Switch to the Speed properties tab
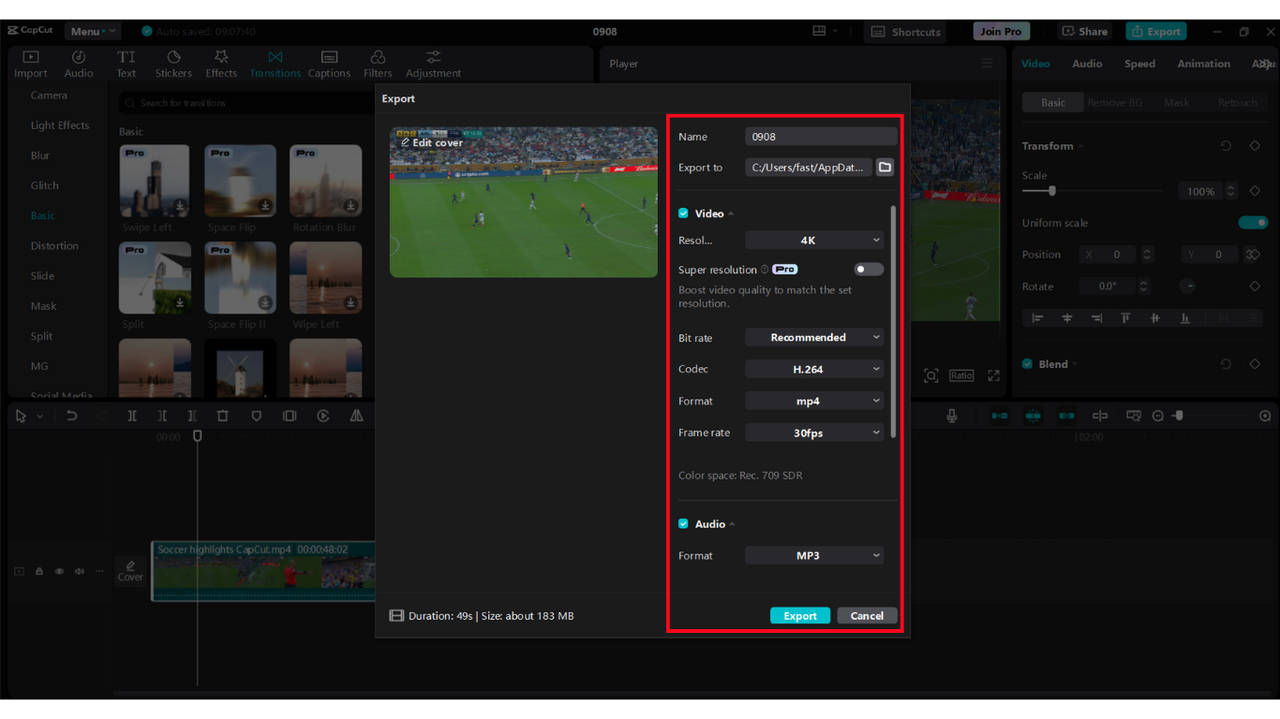 click(x=1139, y=63)
